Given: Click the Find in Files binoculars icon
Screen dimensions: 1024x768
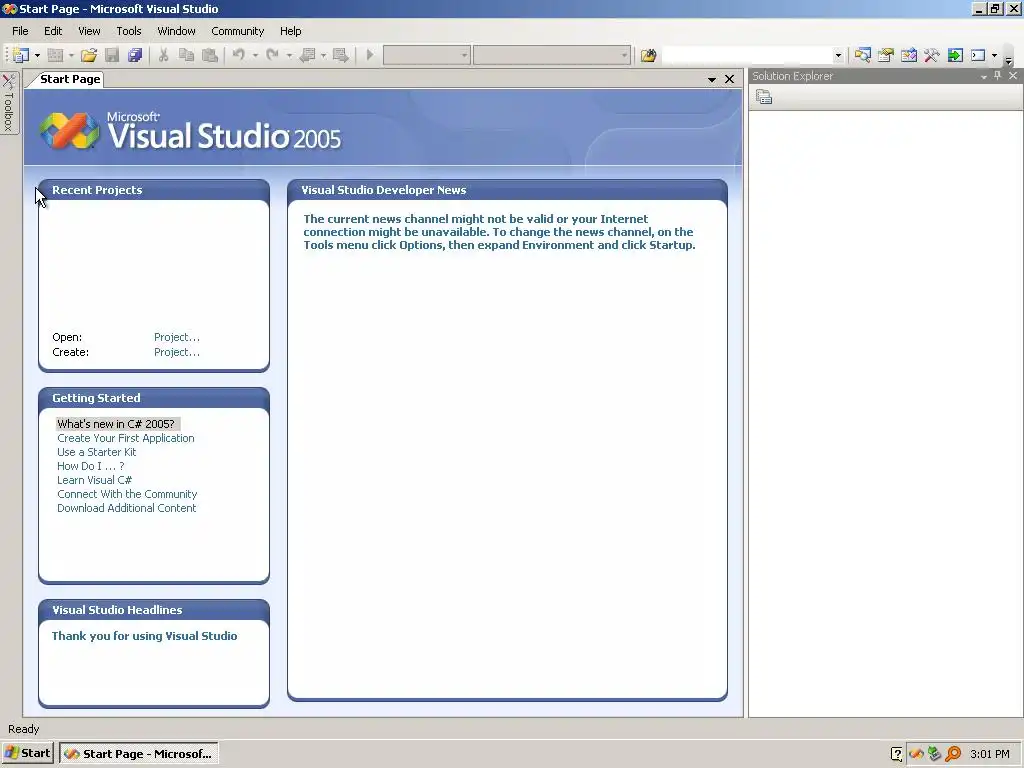Looking at the screenshot, I should pyautogui.click(x=648, y=56).
